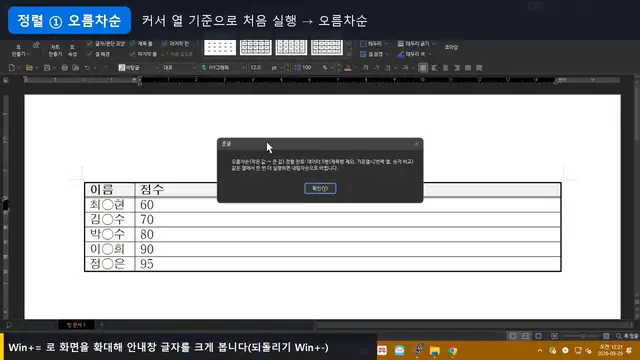Screen dimensions: 640x360
Task: Click the 표 속성 button
Action: [x=72, y=51]
